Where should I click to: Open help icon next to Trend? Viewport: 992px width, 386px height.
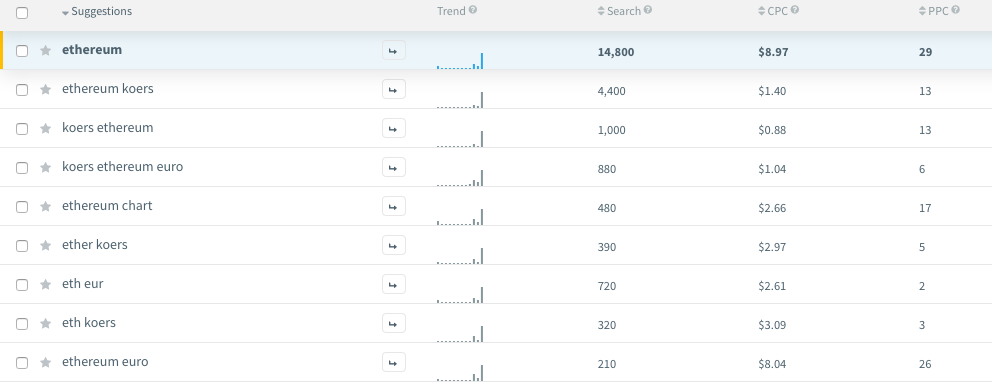click(x=473, y=10)
